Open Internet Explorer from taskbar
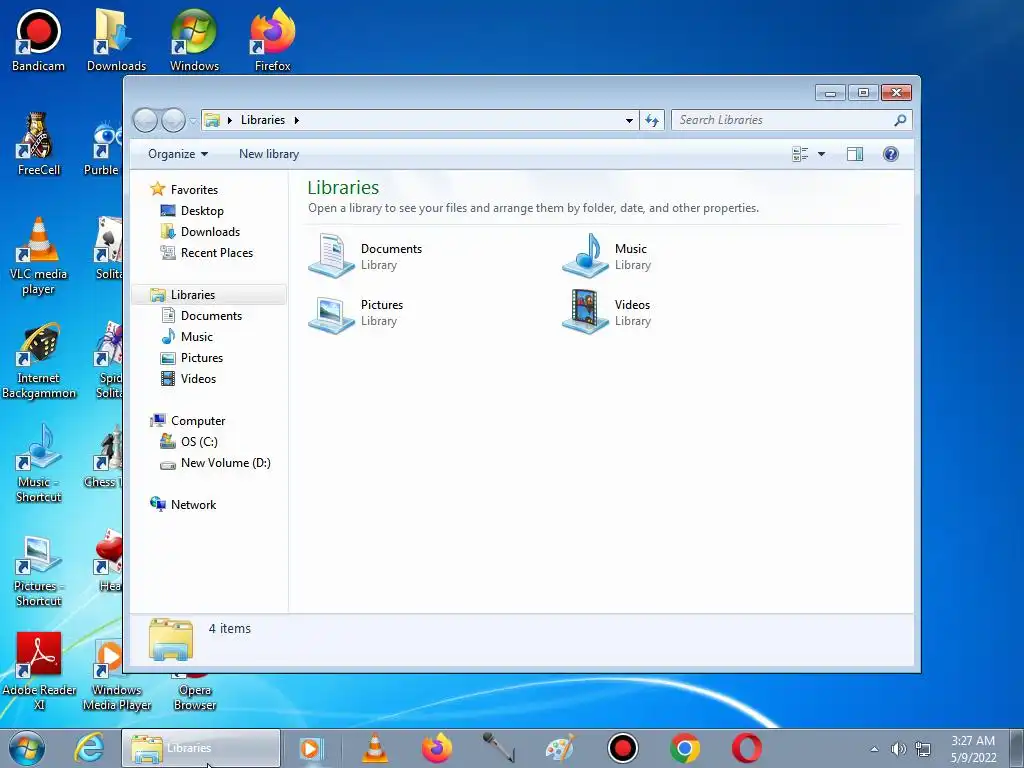The height and width of the screenshot is (768, 1024). (89, 748)
